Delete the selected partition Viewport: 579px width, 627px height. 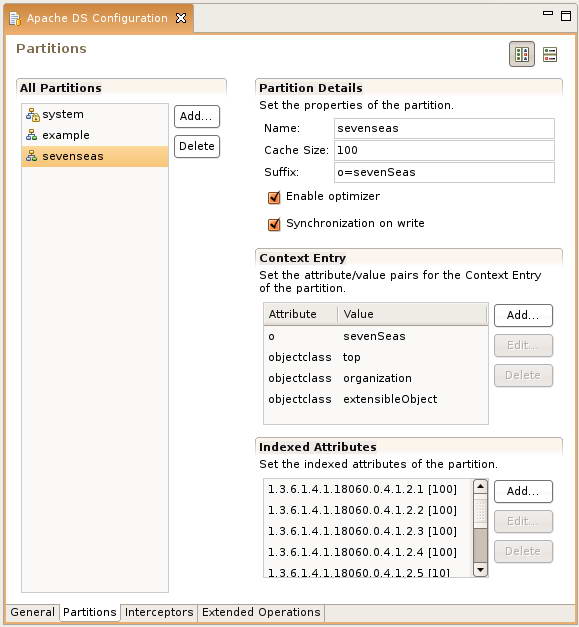[x=197, y=146]
